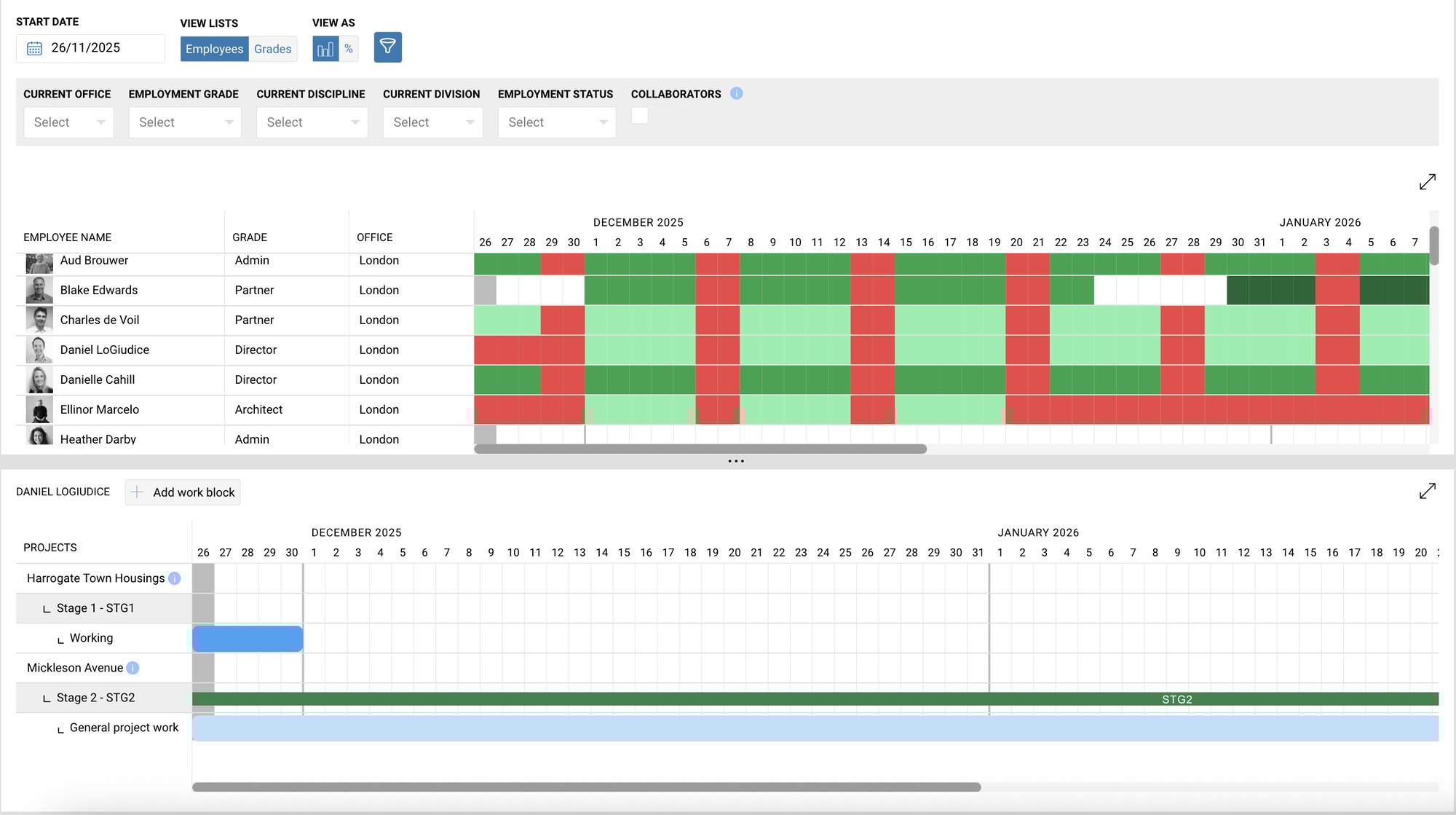Open the Employment Grade dropdown
Viewport: 1456px width, 815px height.
coord(185,122)
